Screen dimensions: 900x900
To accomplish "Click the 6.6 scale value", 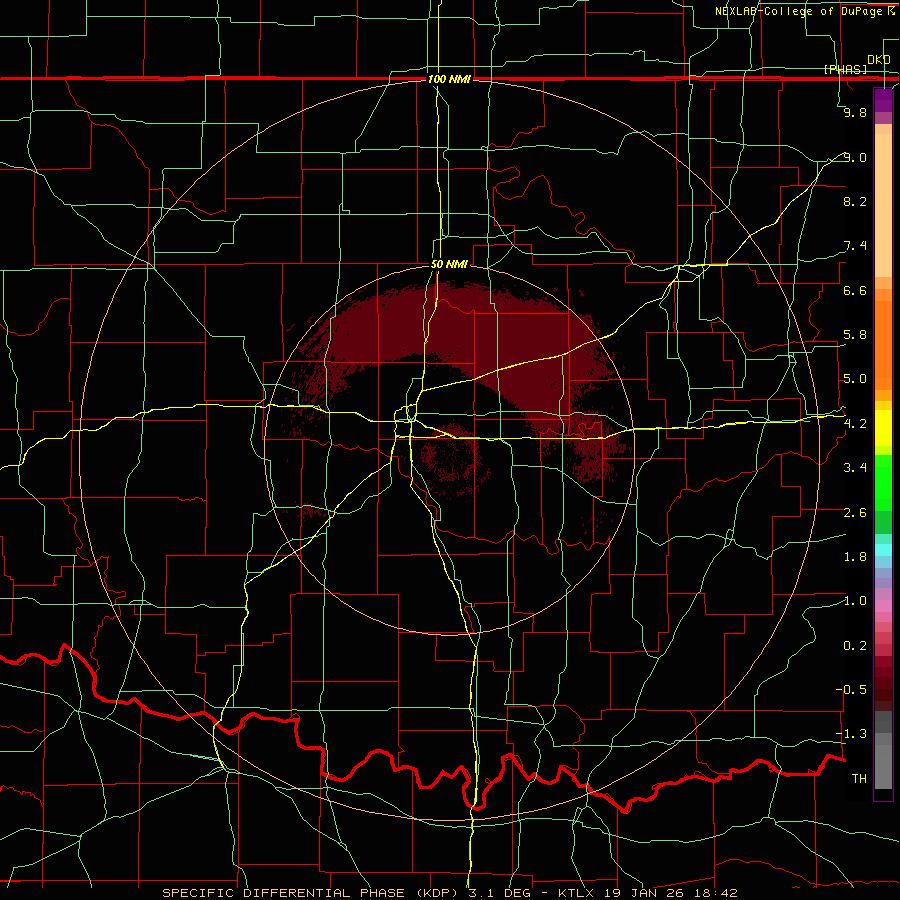I will pos(855,290).
